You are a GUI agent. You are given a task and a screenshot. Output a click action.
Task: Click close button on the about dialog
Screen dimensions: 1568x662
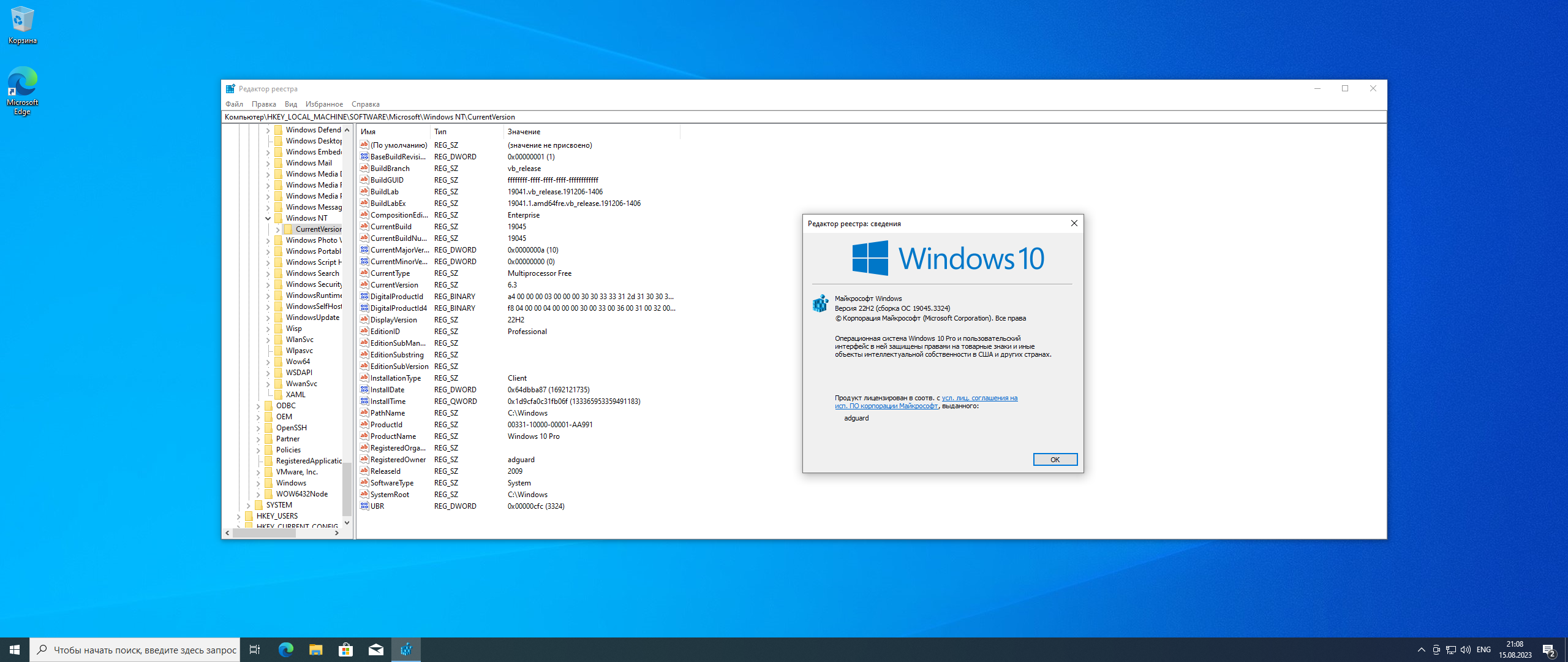(x=1074, y=223)
